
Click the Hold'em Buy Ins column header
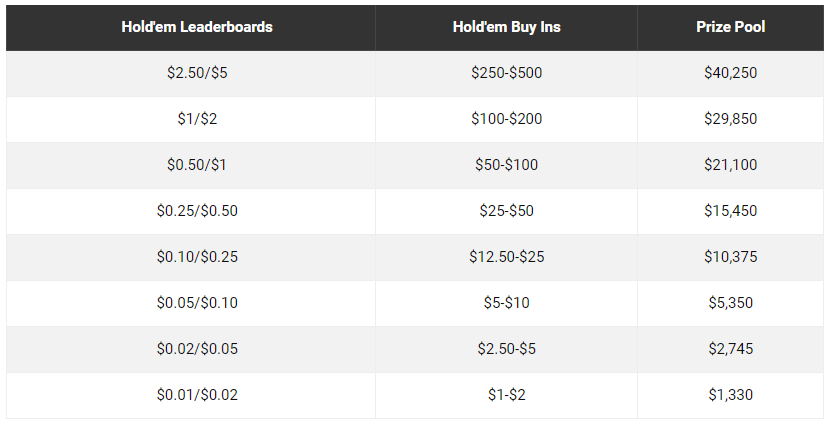[507, 27]
